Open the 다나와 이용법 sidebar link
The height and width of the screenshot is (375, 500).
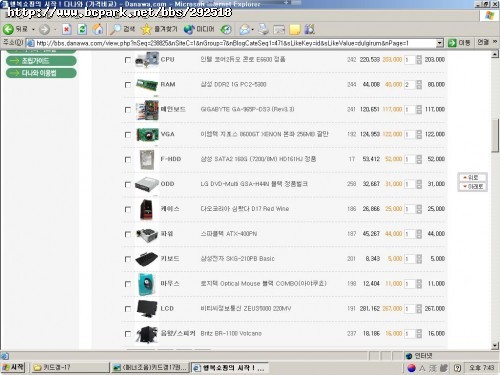pos(41,73)
